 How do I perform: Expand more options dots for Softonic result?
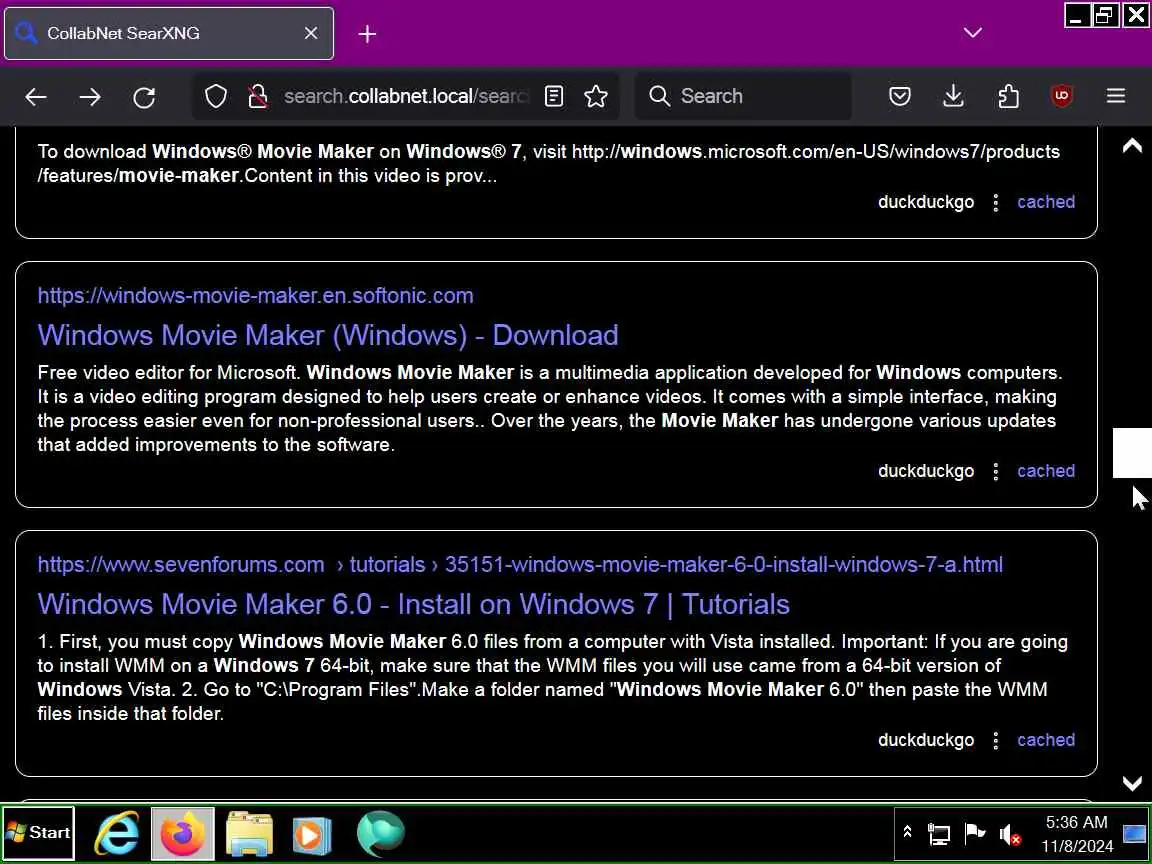coord(996,472)
